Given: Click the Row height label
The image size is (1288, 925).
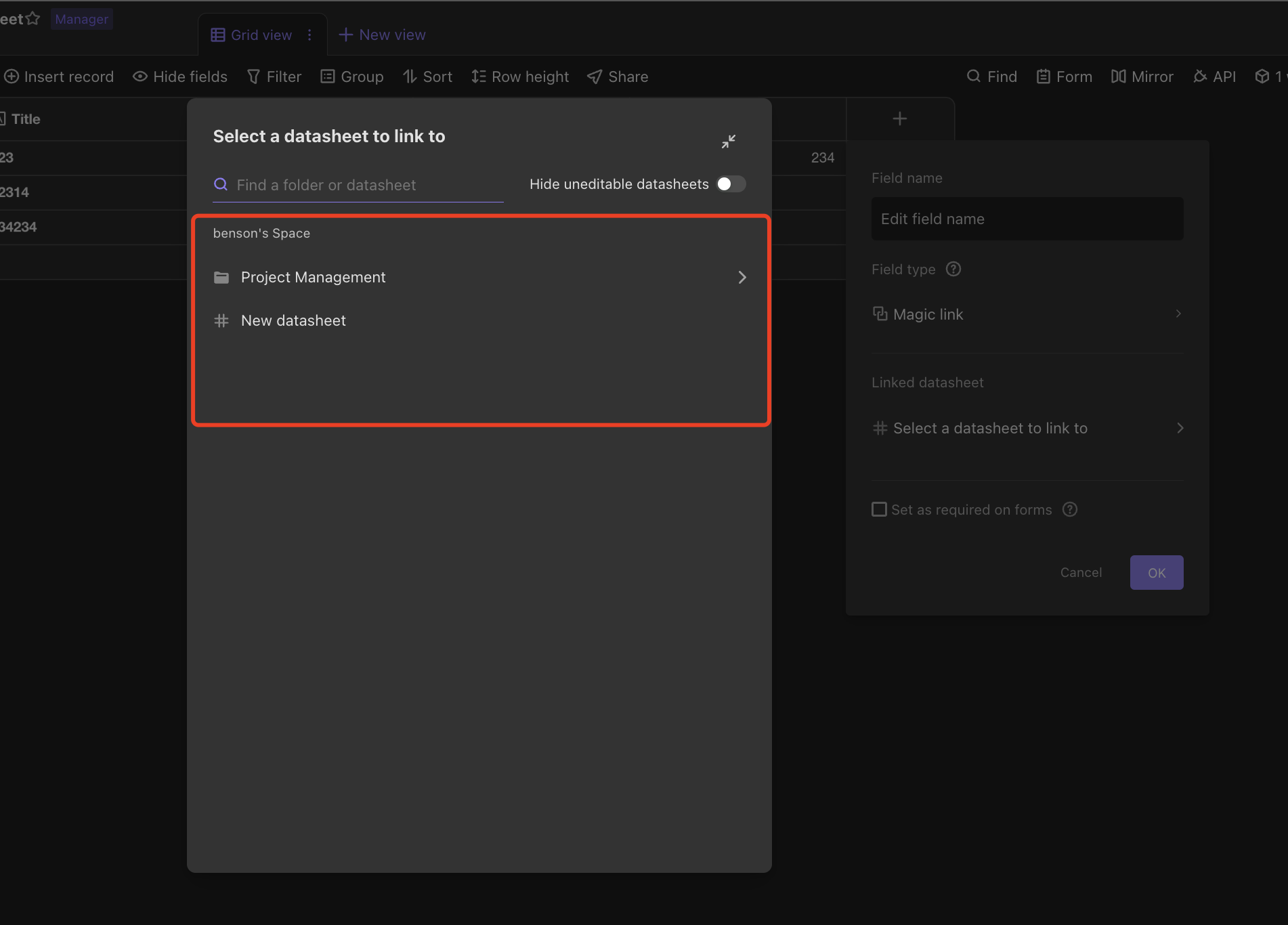Looking at the screenshot, I should click(x=530, y=77).
